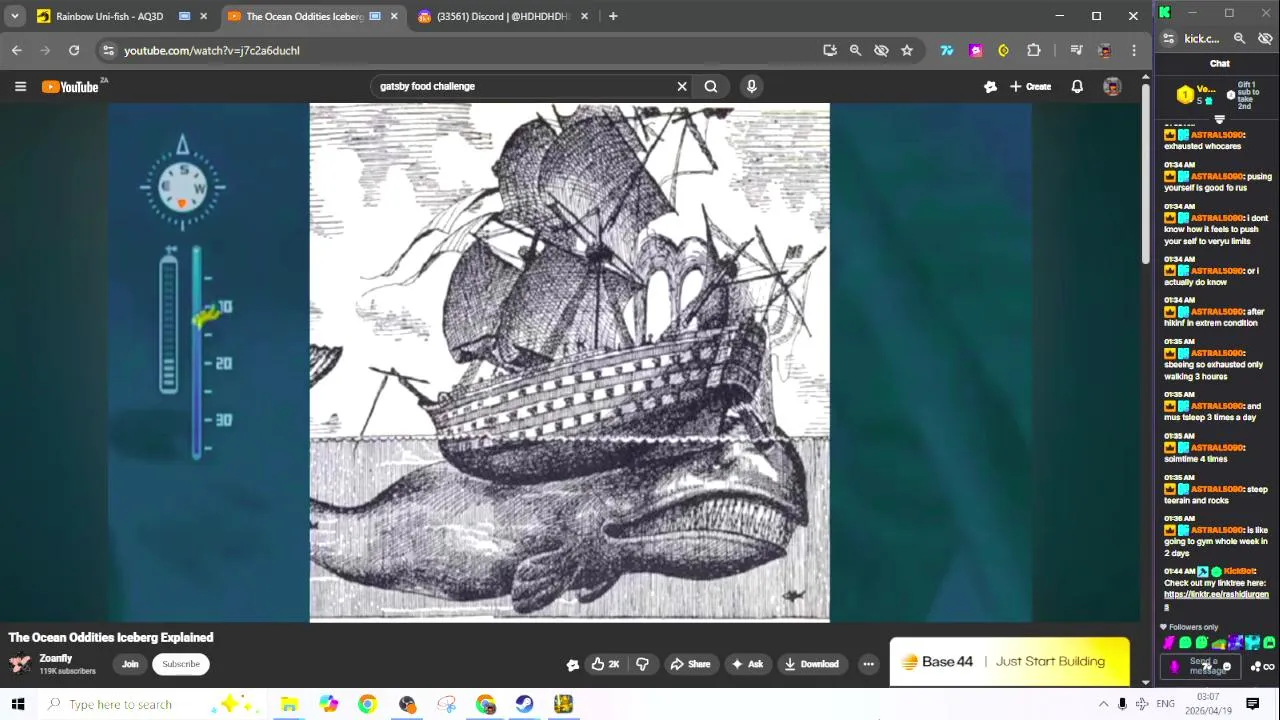Open emoji picker in Kick chat input
The width and height of the screenshot is (1280, 720).
pos(1227,667)
